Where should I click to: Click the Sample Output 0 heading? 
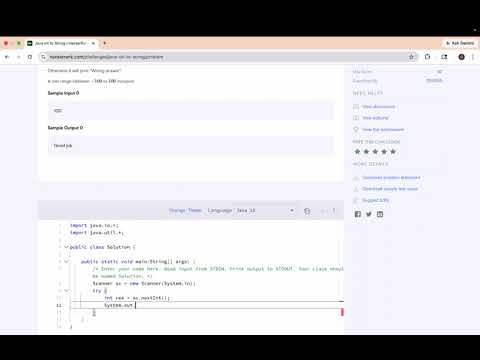click(x=65, y=128)
